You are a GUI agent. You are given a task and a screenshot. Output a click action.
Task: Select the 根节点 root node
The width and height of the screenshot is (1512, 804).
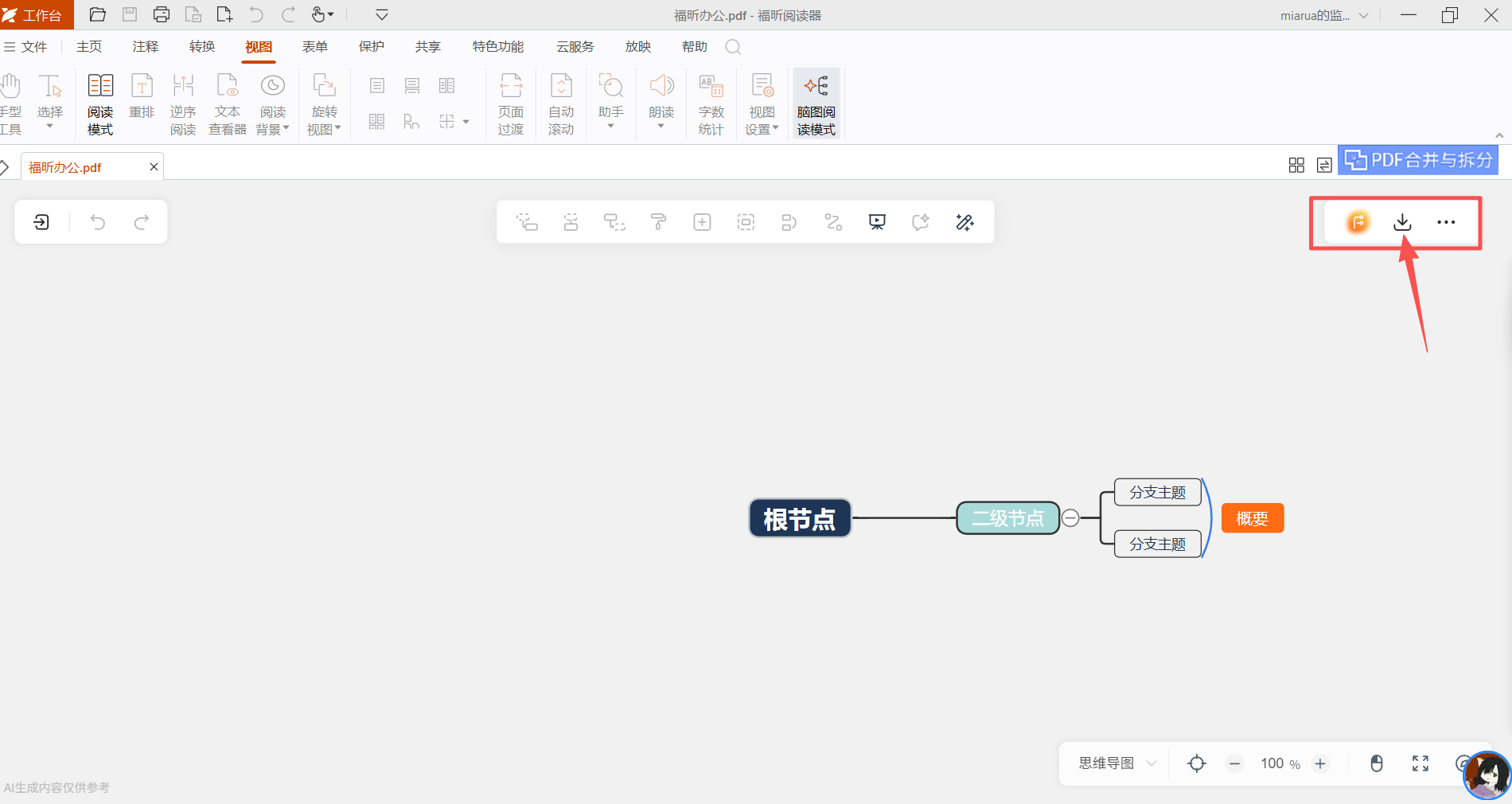(x=800, y=518)
